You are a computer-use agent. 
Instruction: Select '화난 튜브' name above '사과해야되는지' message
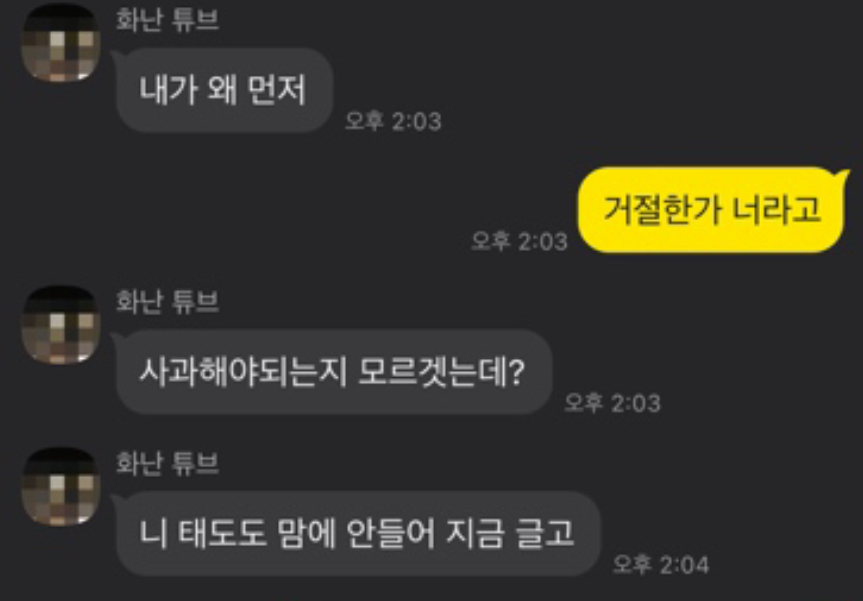pyautogui.click(x=167, y=301)
